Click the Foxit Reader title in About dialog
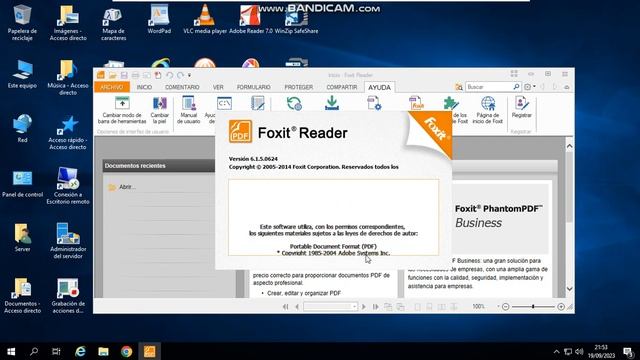Image resolution: width=640 pixels, height=360 pixels. (x=302, y=133)
